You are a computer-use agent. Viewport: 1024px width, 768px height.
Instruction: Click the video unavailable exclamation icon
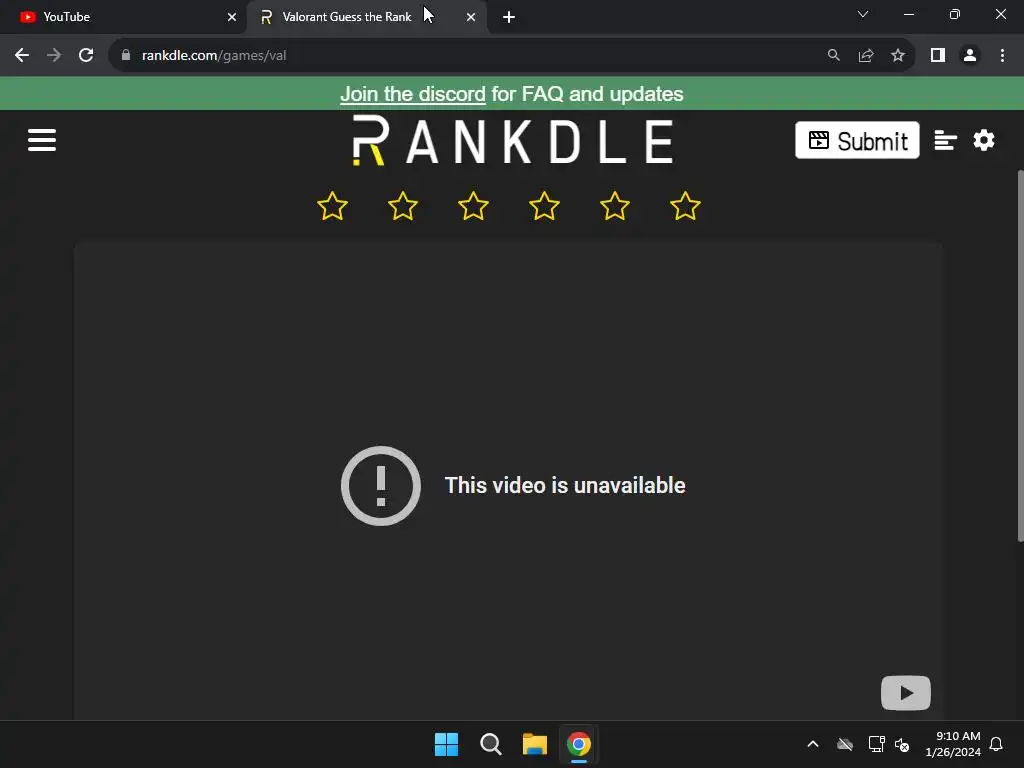(x=381, y=485)
